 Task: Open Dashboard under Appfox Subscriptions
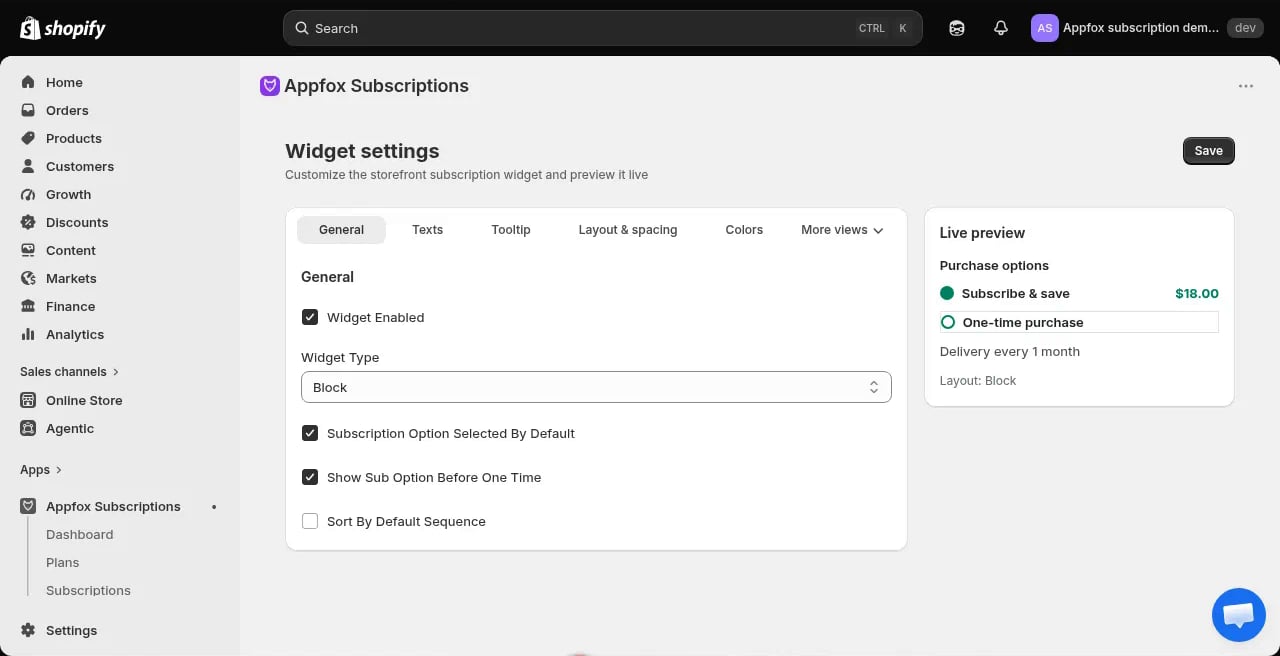coord(80,534)
